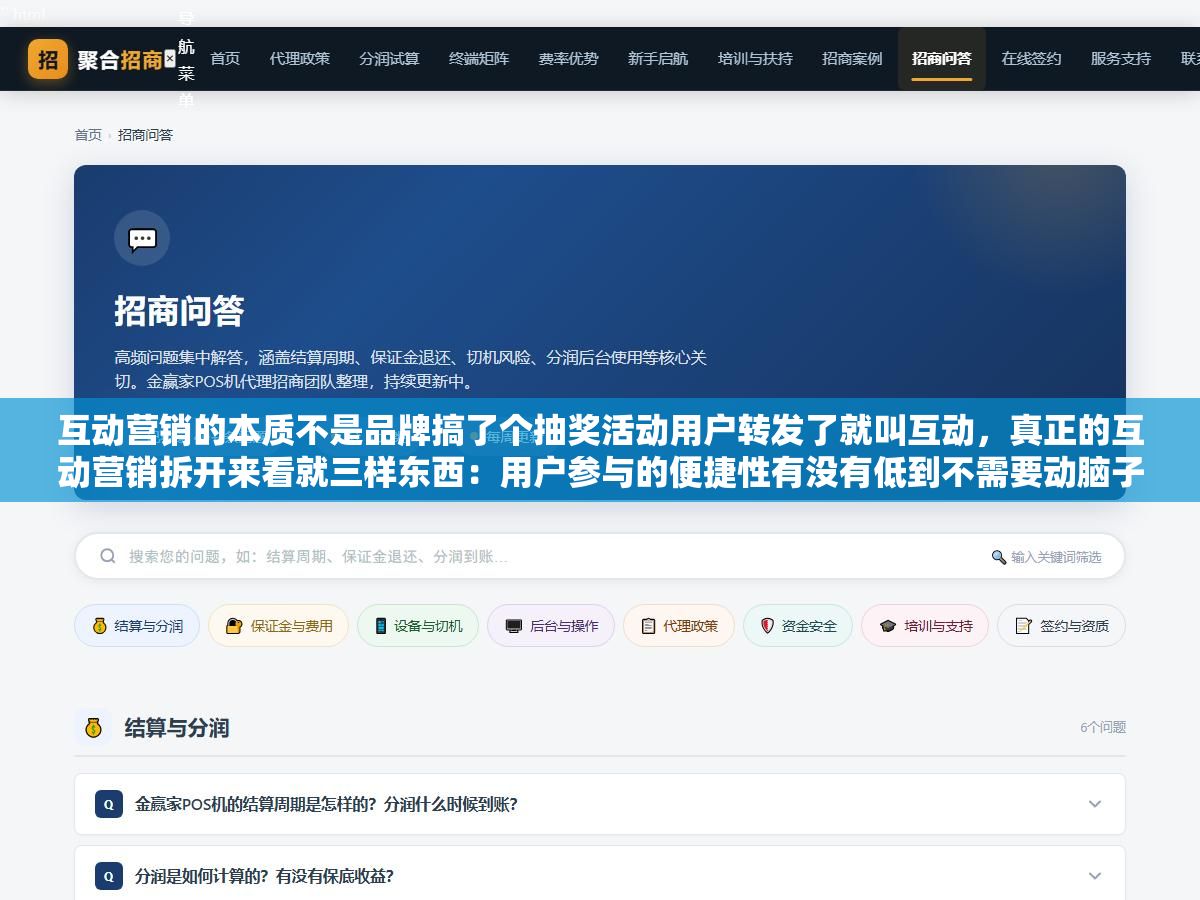Go to 培训与扶持 in the navbar

[755, 59]
